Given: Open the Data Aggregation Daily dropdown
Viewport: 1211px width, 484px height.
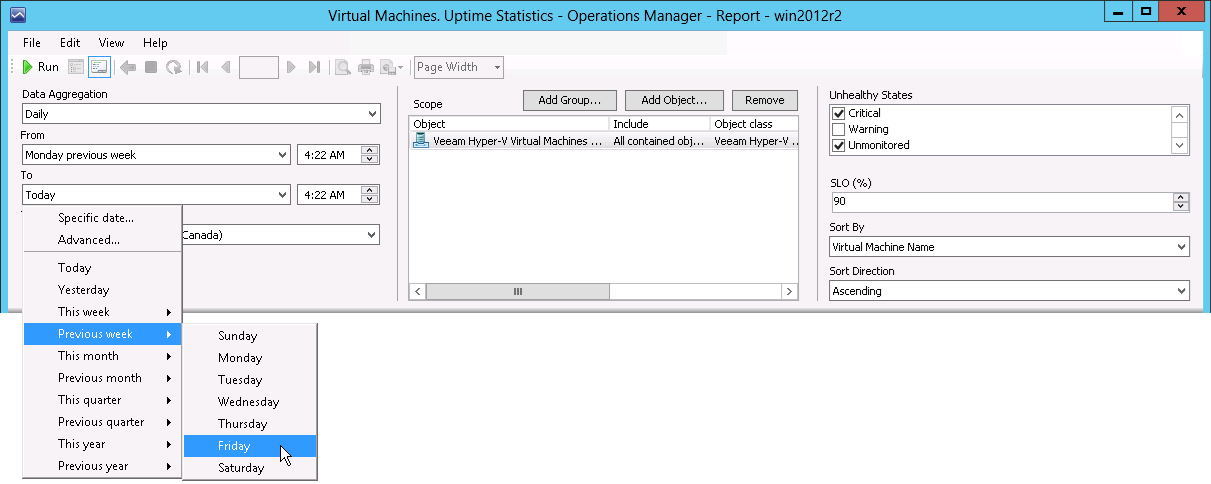Looking at the screenshot, I should click(201, 114).
